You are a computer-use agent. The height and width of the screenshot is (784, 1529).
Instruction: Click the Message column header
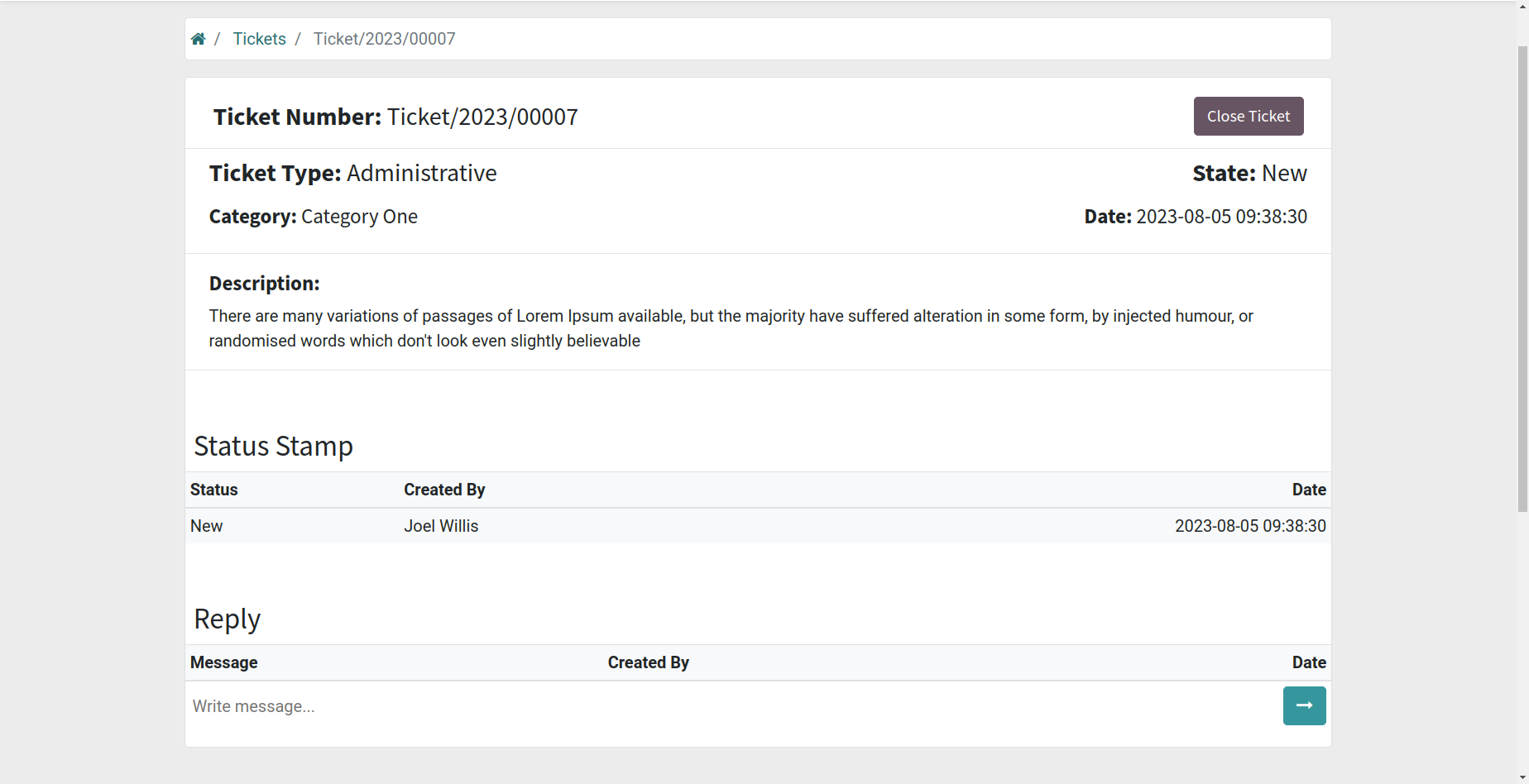click(224, 662)
